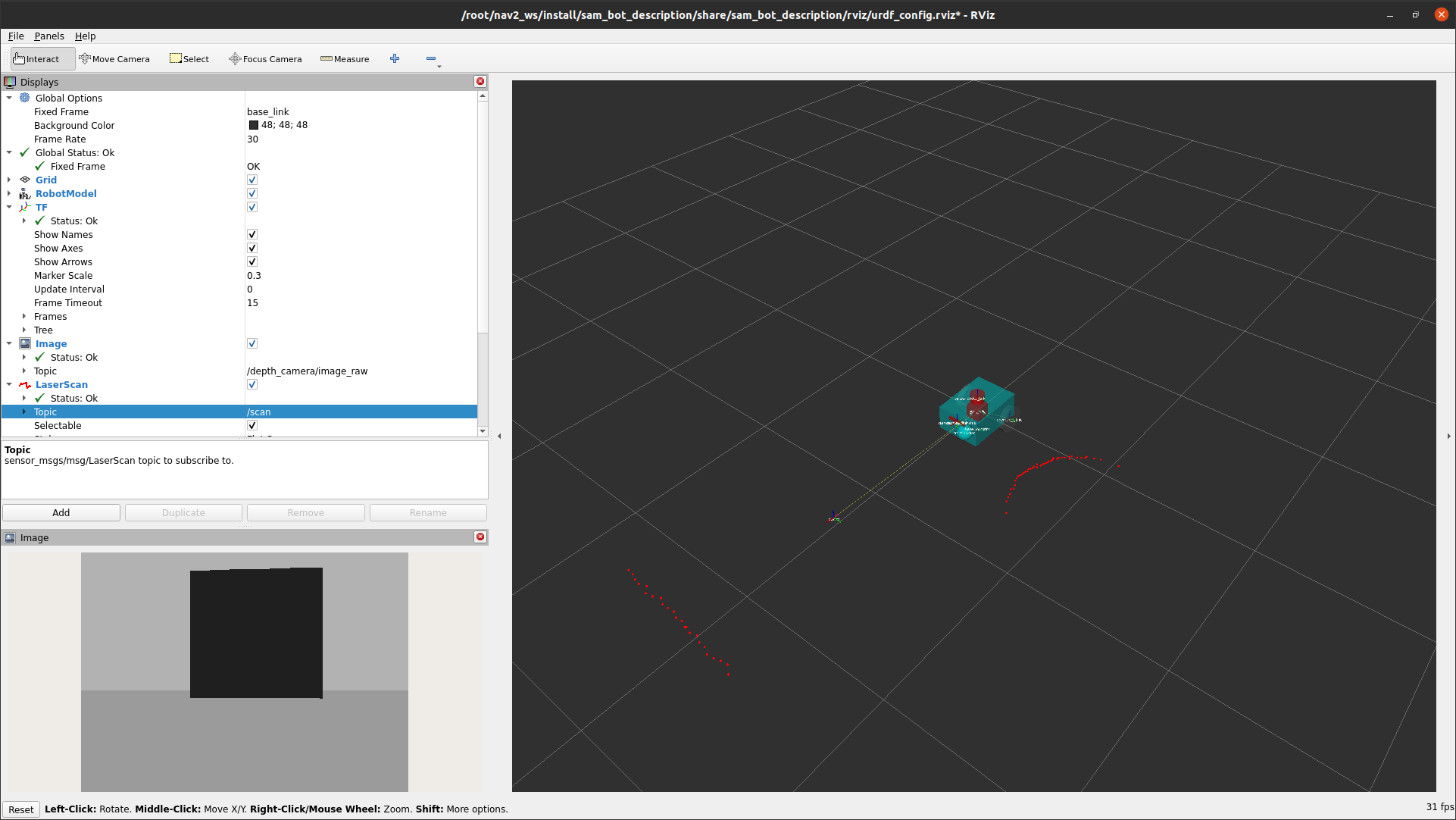Collapse the LaserScan display entry
1456x820 pixels.
[9, 384]
